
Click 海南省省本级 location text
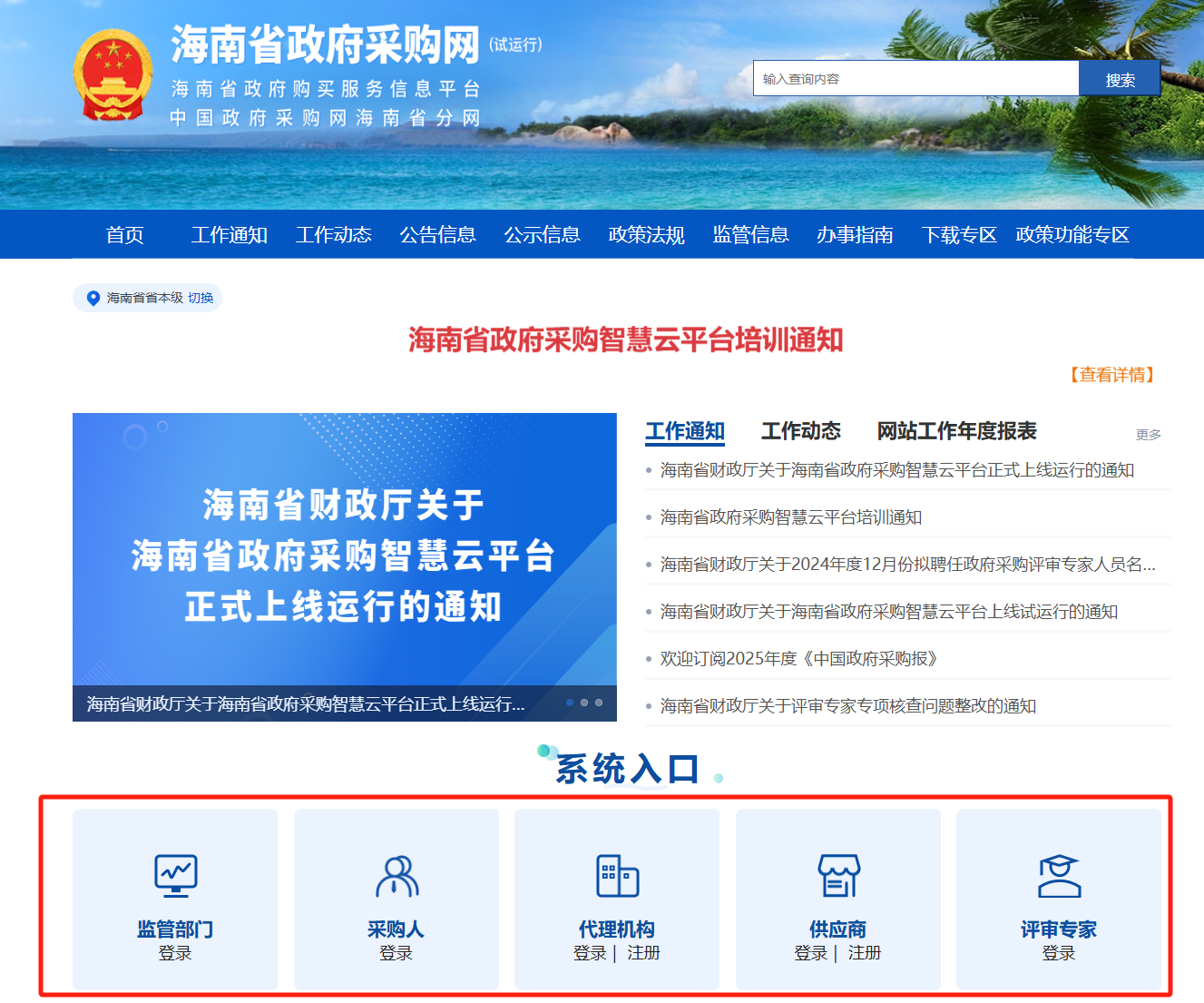(145, 298)
